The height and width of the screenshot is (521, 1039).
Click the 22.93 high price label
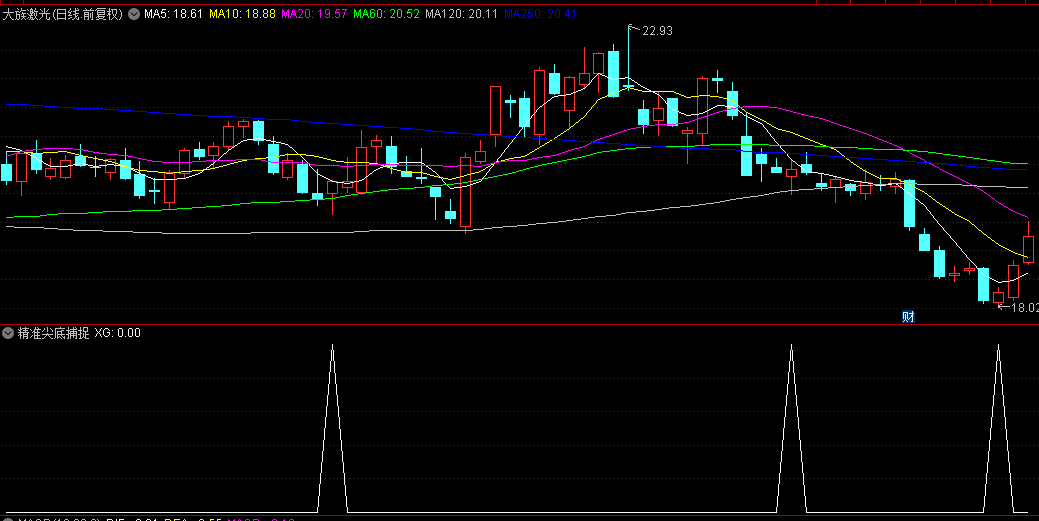tap(657, 30)
